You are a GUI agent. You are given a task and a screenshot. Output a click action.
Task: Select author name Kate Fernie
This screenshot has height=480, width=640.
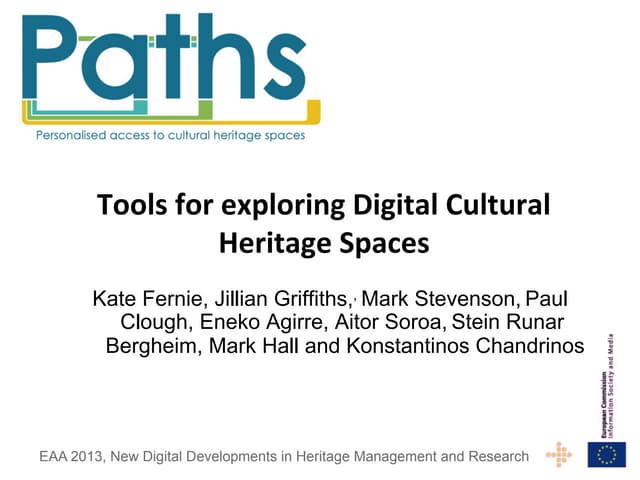coord(142,298)
